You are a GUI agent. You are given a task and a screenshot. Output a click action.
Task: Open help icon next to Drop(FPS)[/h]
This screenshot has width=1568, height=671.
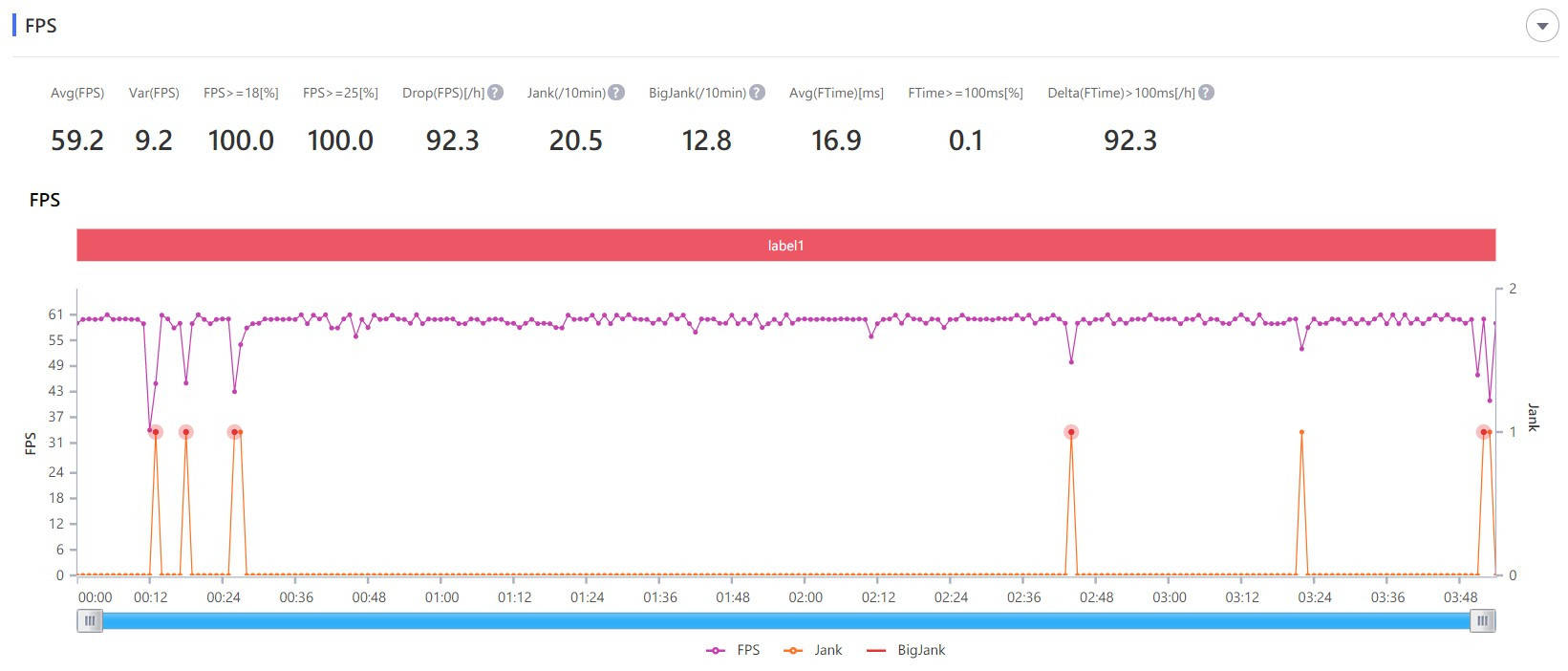tap(495, 93)
